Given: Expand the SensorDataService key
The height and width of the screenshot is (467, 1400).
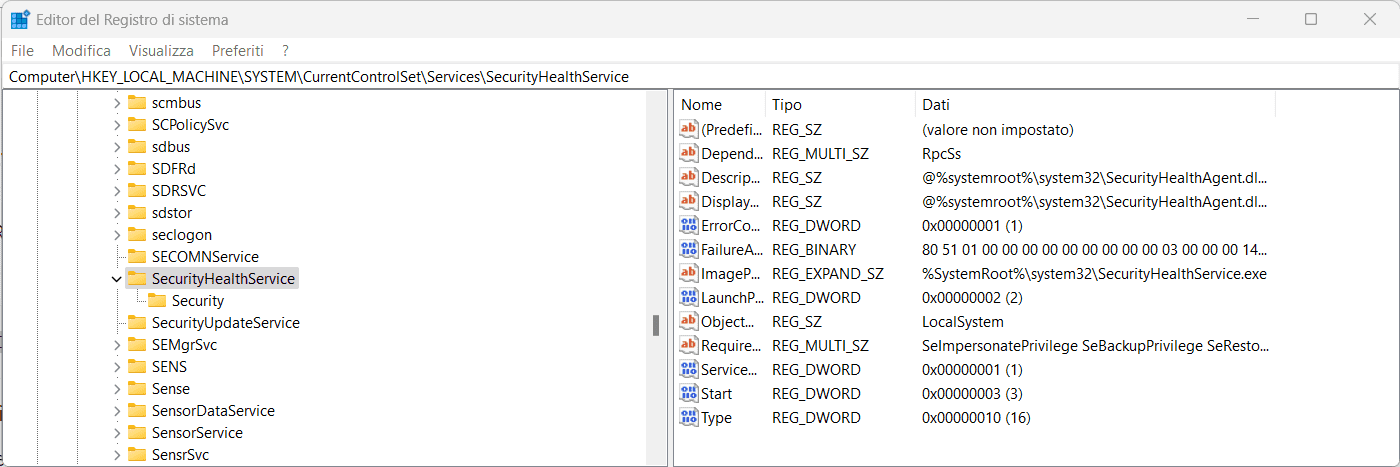Looking at the screenshot, I should click(x=117, y=411).
